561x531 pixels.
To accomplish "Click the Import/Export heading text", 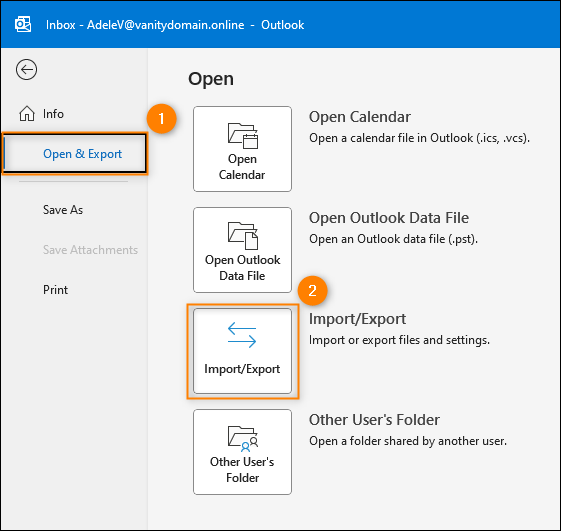I will click(357, 319).
